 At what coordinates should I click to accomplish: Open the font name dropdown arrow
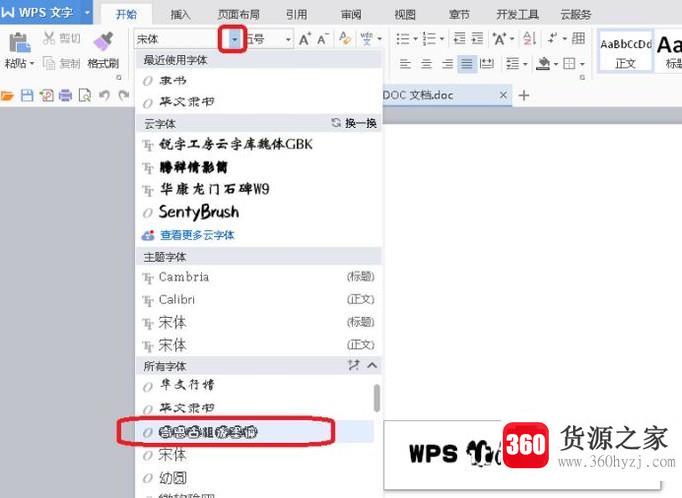click(x=234, y=40)
